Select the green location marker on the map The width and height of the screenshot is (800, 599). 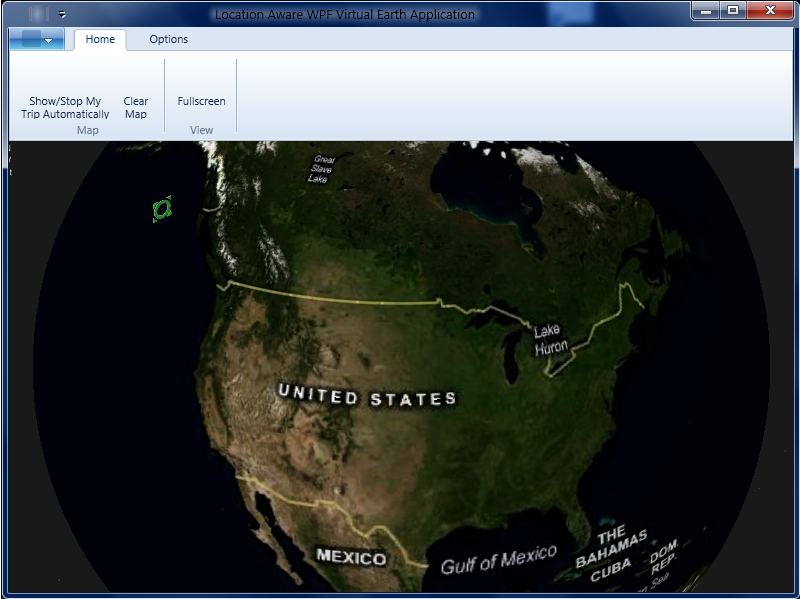162,209
